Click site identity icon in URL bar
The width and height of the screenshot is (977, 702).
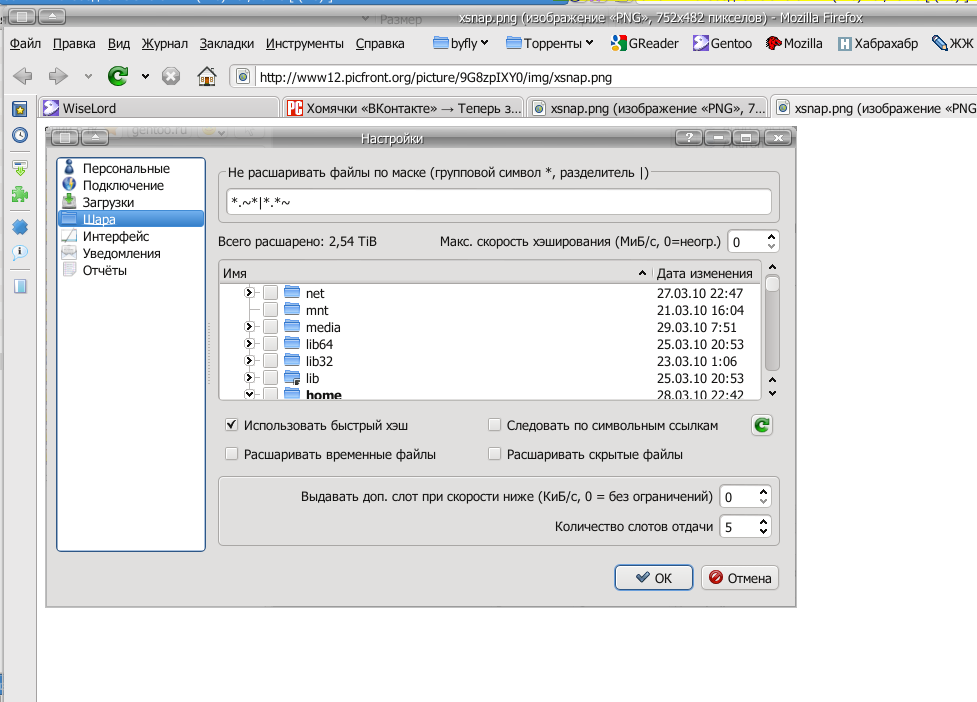[x=243, y=77]
